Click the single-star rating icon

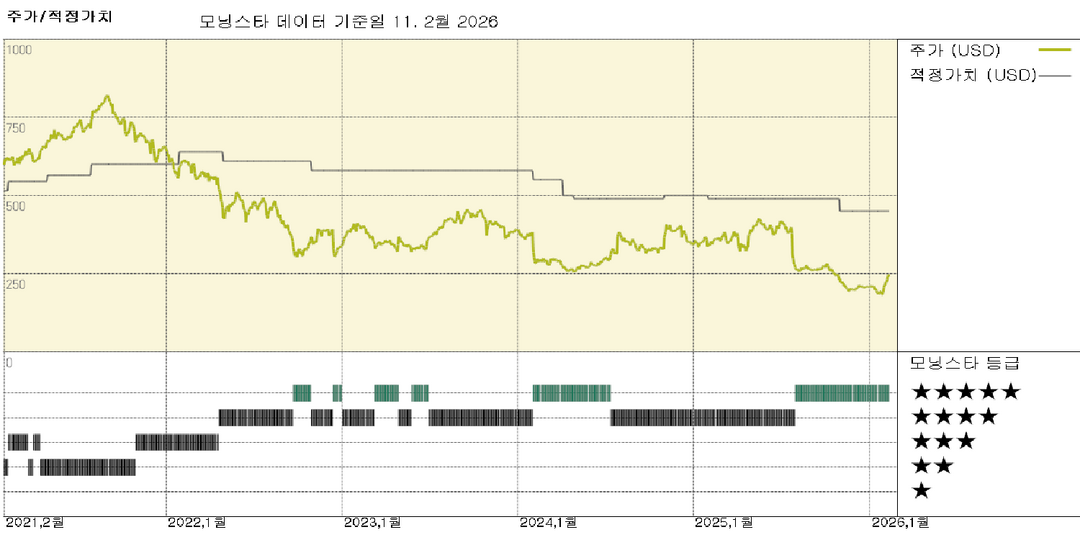tap(921, 490)
